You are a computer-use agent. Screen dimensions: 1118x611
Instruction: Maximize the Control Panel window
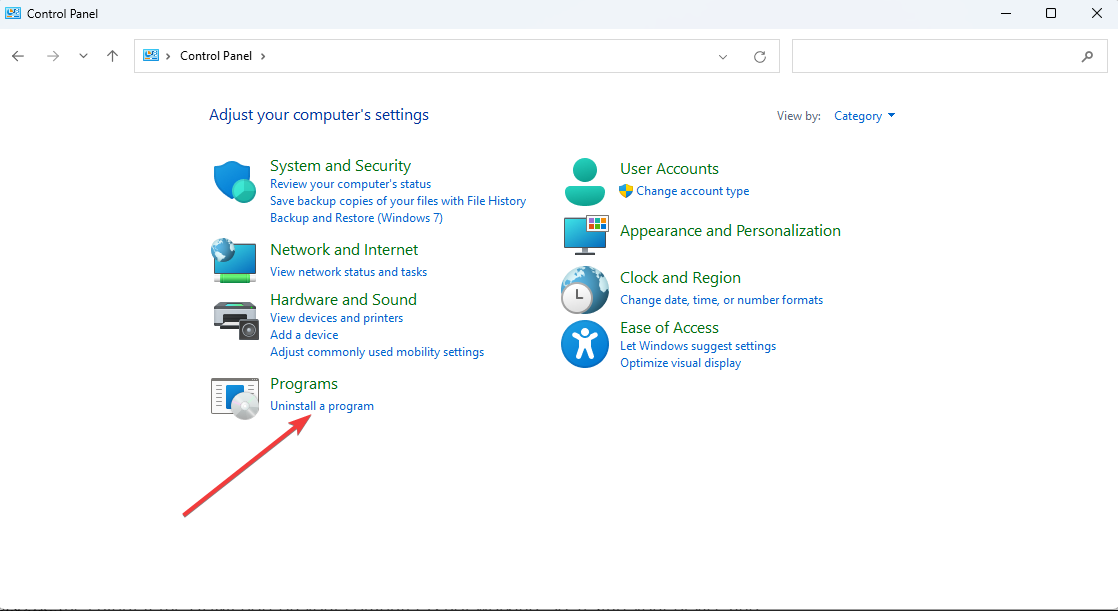tap(1051, 14)
